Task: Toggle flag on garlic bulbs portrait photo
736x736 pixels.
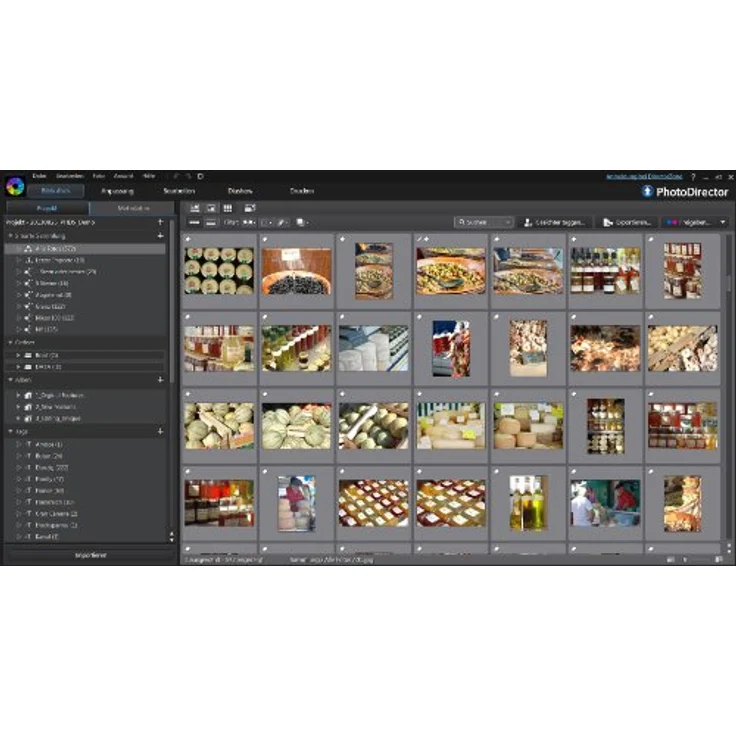Action: pos(497,317)
